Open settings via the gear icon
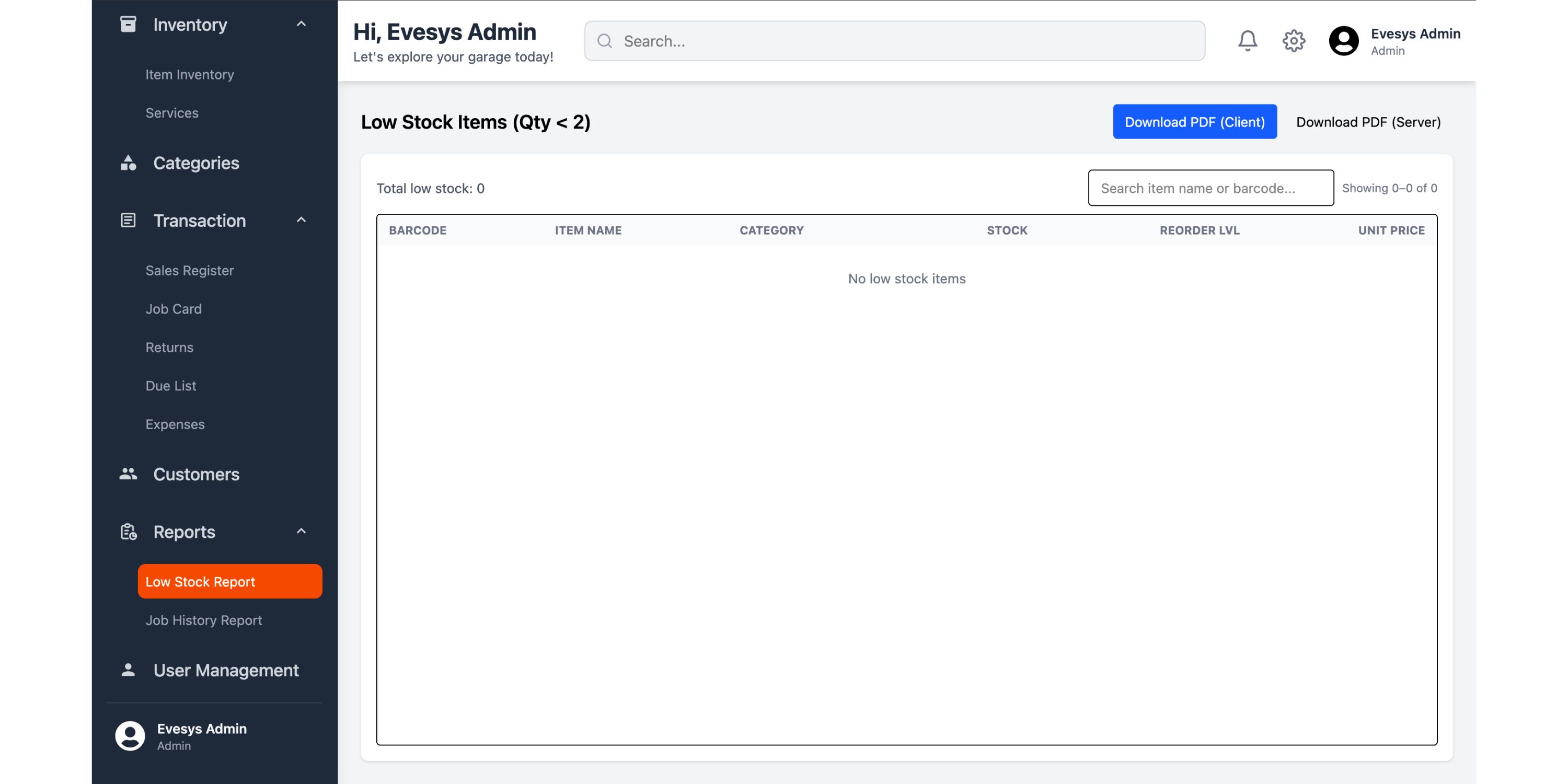1568x784 pixels. point(1294,41)
